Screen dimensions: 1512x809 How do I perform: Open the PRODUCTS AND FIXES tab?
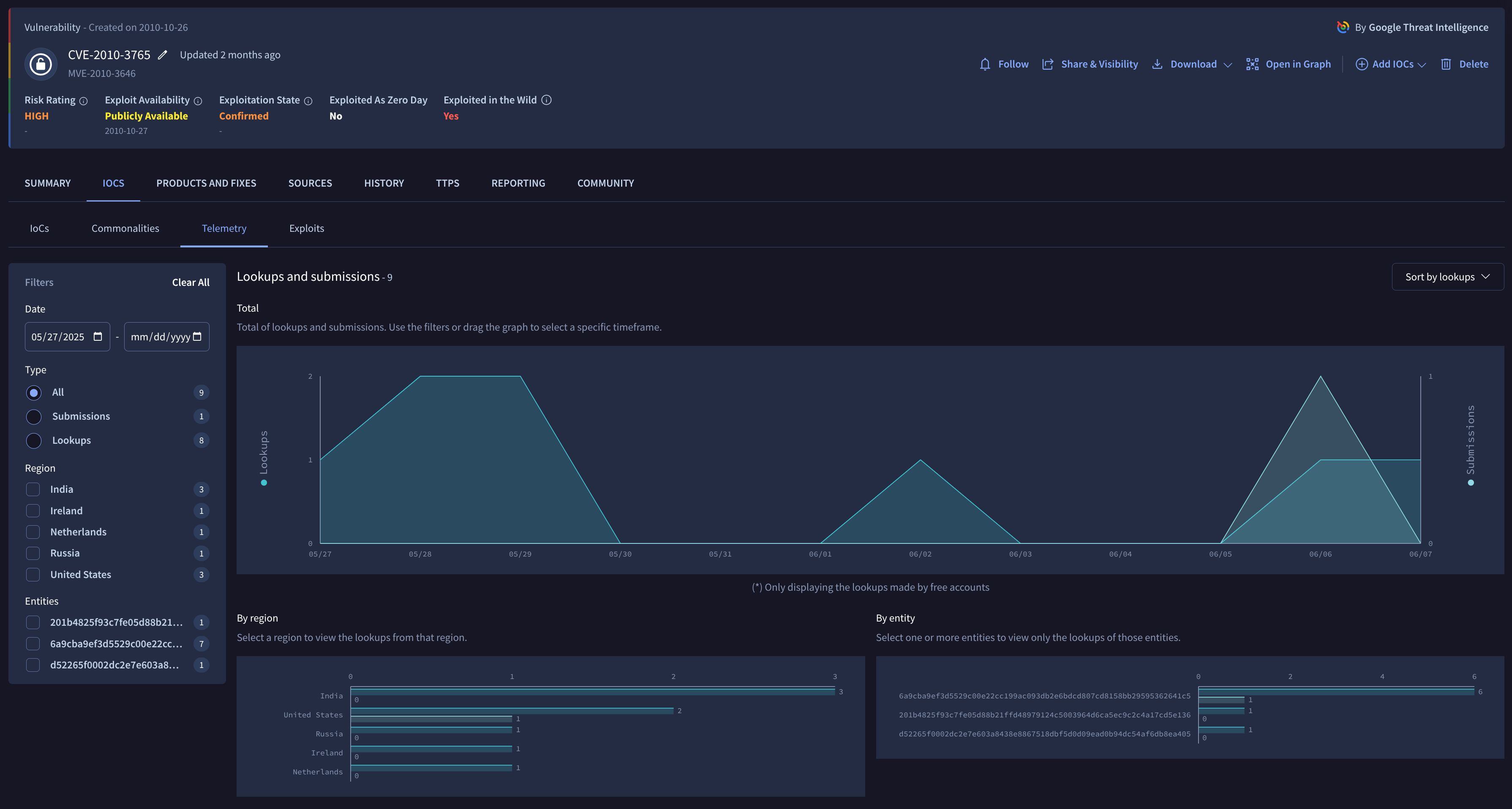pos(206,183)
